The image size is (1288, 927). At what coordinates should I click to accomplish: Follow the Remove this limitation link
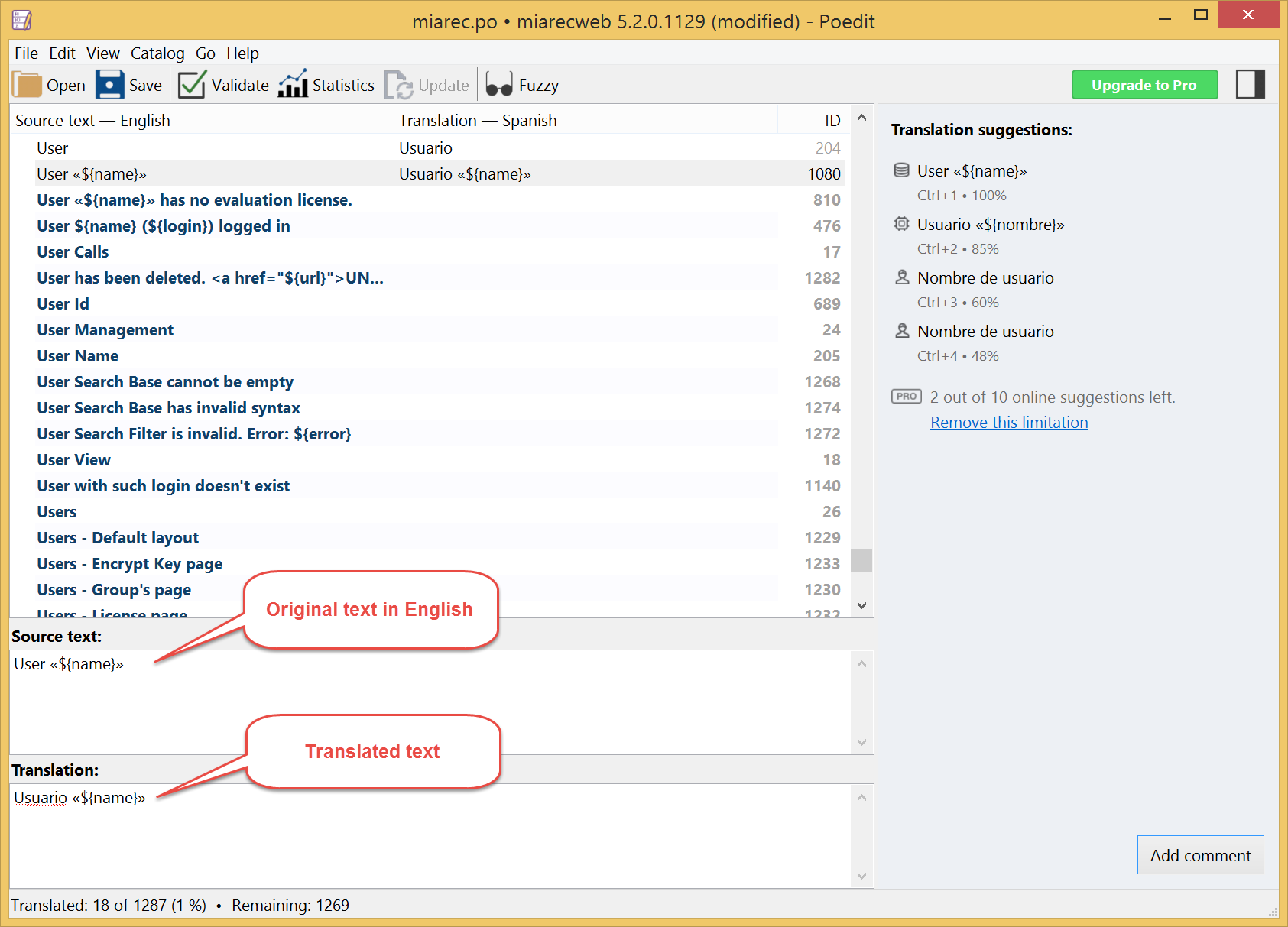1009,423
